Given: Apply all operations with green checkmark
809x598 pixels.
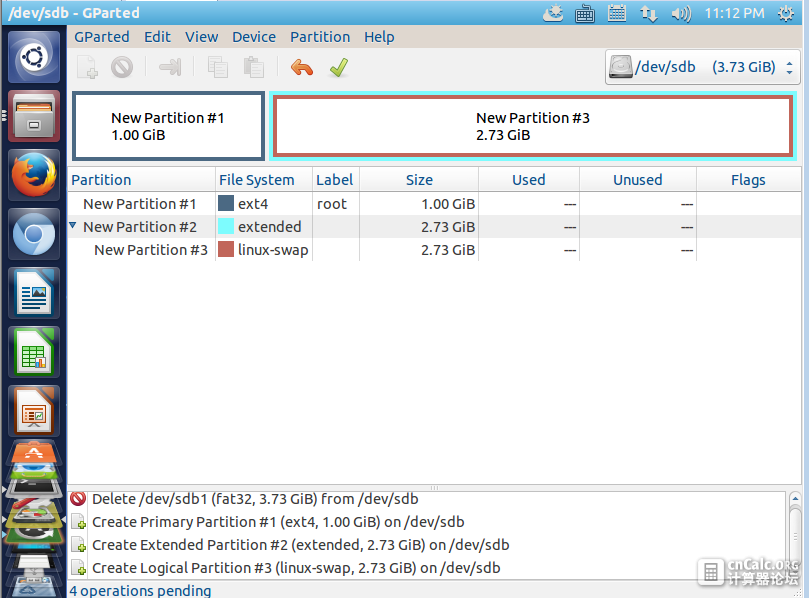Looking at the screenshot, I should (x=339, y=68).
